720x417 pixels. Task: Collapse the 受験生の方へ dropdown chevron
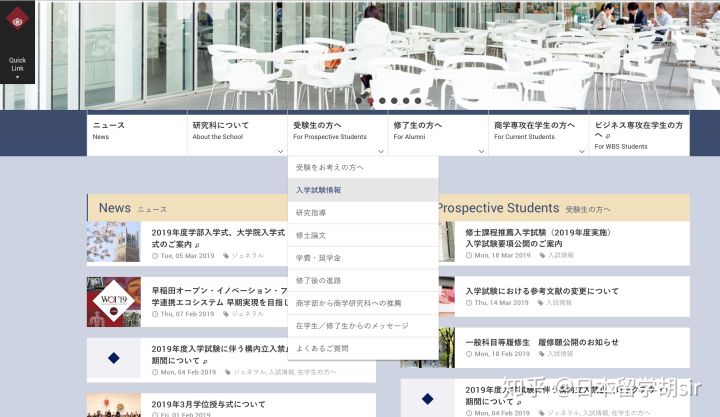381,151
